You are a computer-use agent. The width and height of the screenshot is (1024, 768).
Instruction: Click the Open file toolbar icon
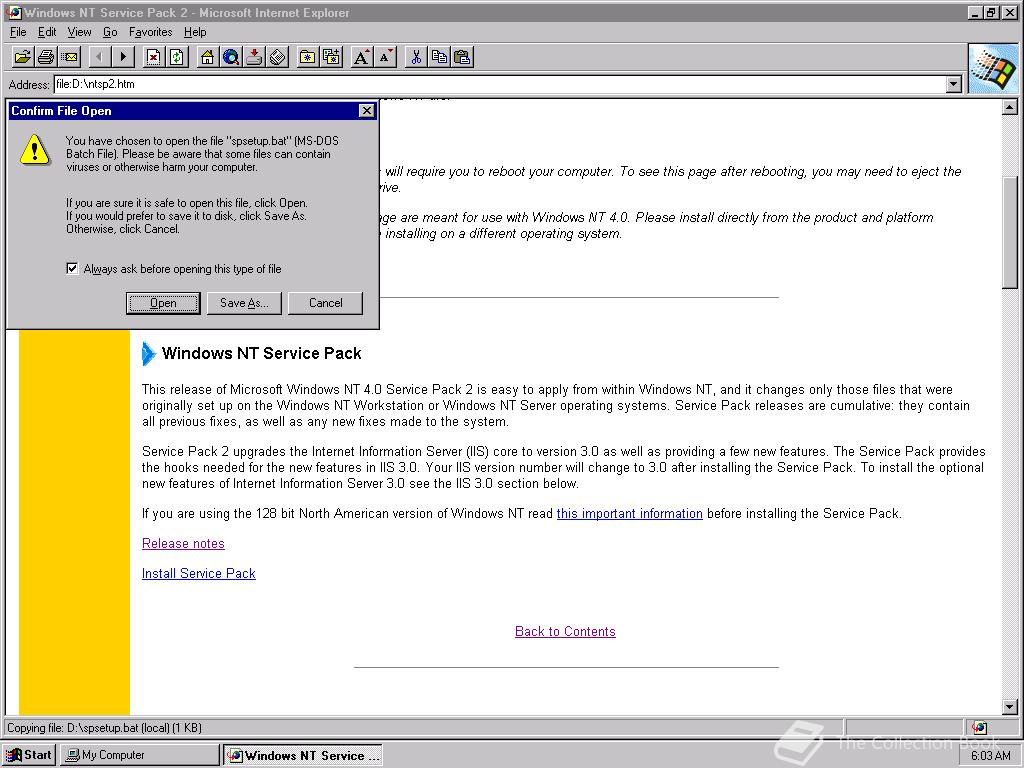[23, 57]
